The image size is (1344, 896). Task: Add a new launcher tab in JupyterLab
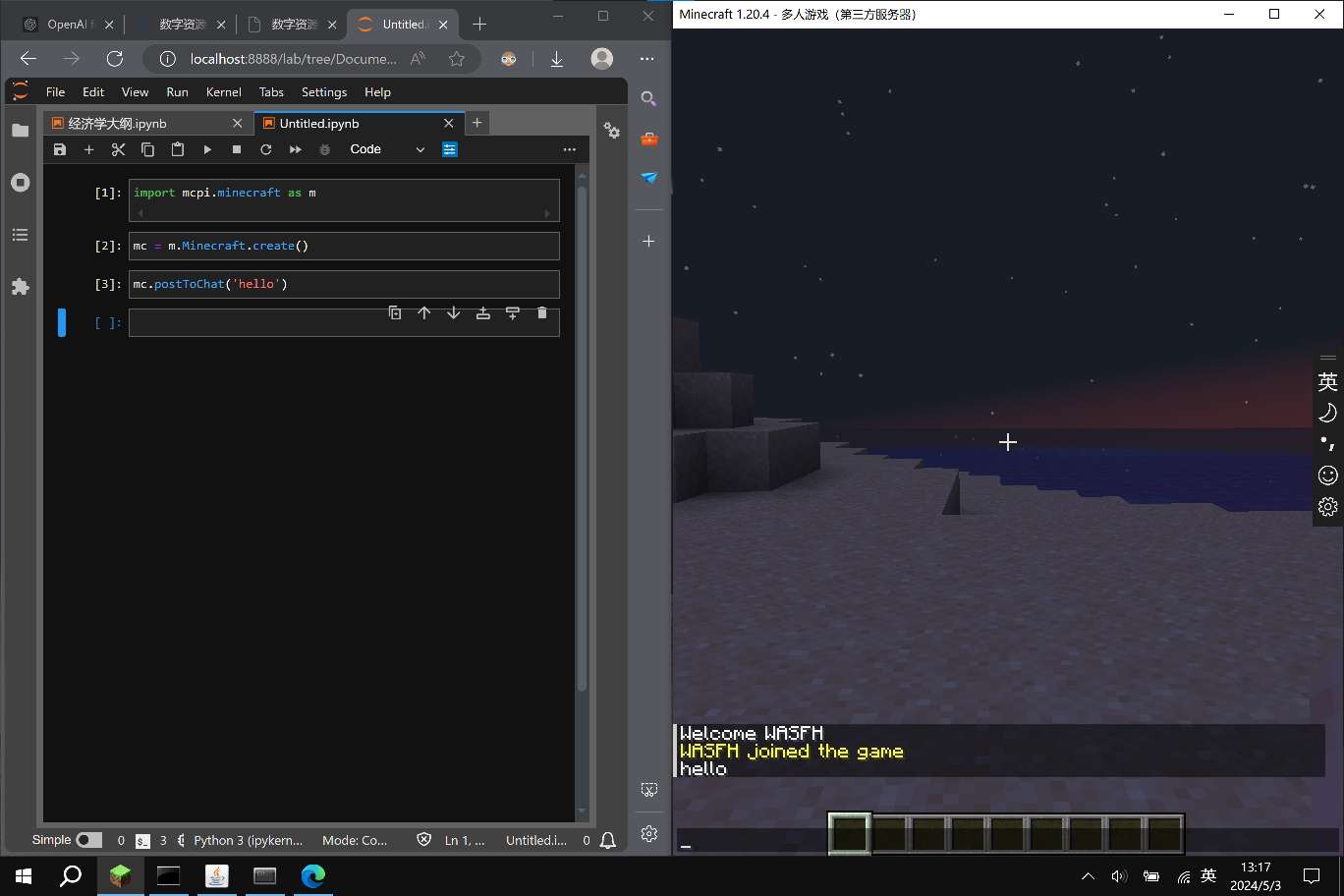pyautogui.click(x=476, y=123)
